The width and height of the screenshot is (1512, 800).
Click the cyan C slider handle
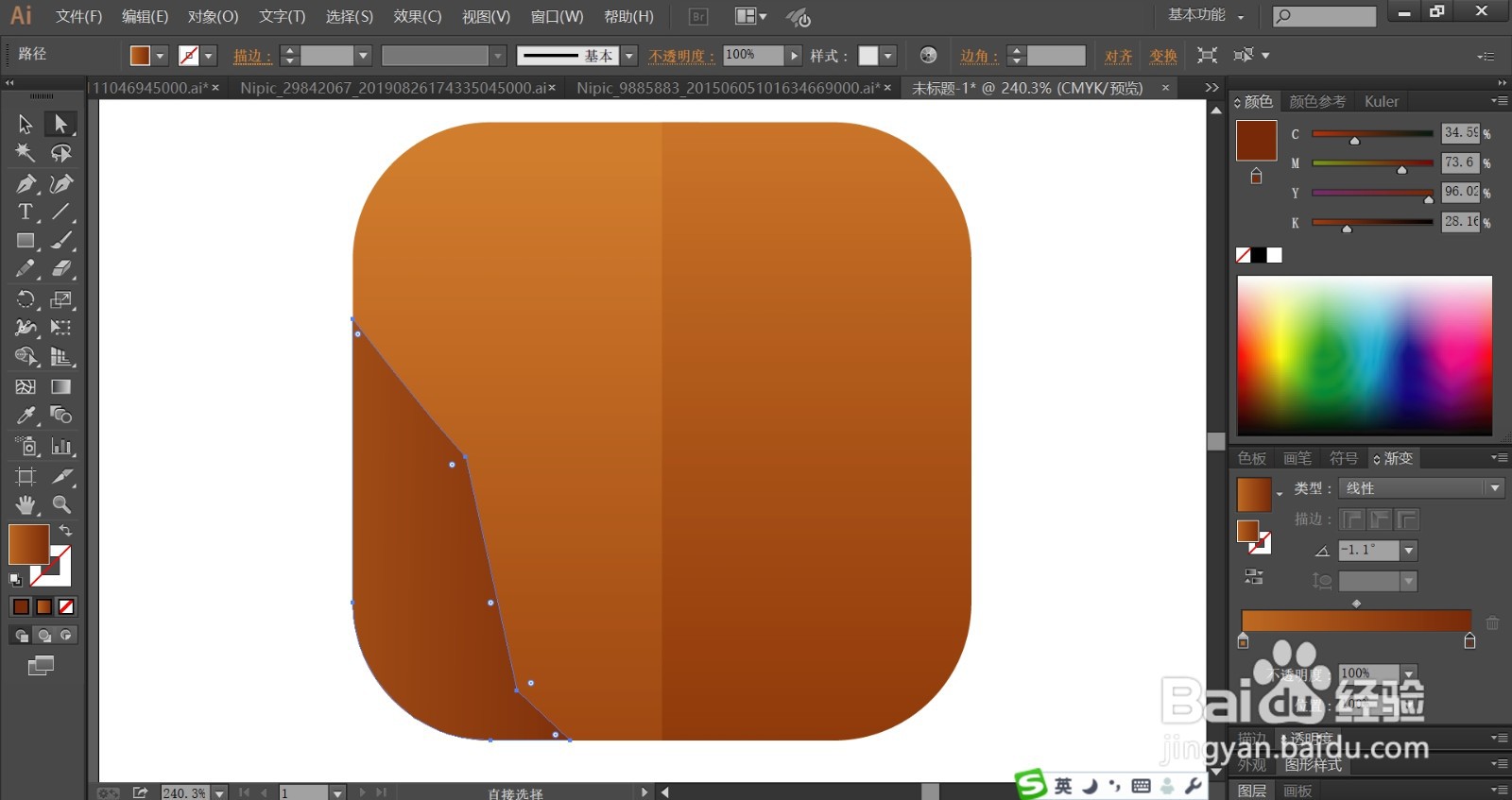(1354, 141)
